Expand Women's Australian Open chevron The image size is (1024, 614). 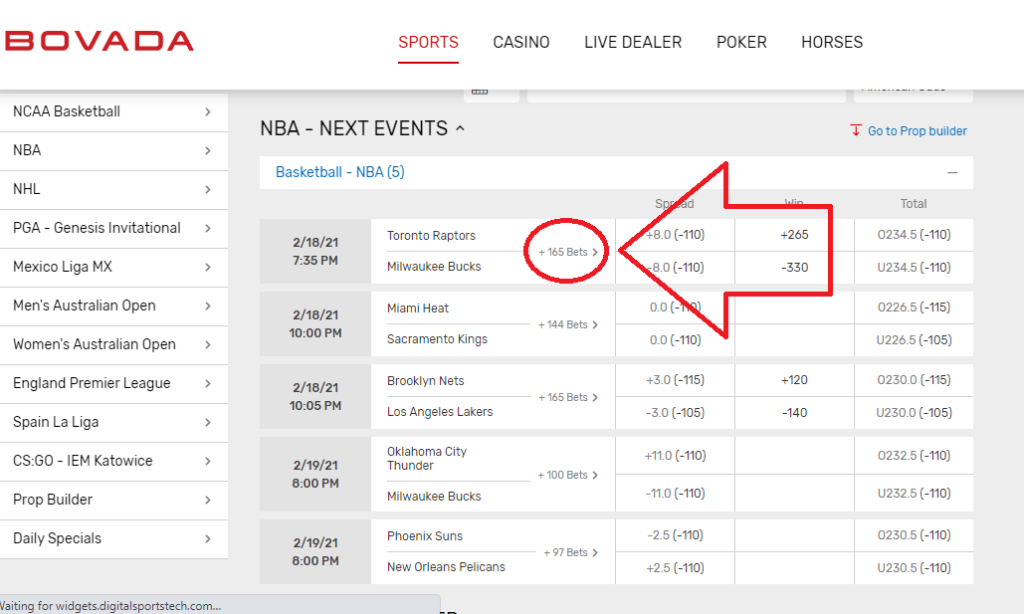pos(208,344)
